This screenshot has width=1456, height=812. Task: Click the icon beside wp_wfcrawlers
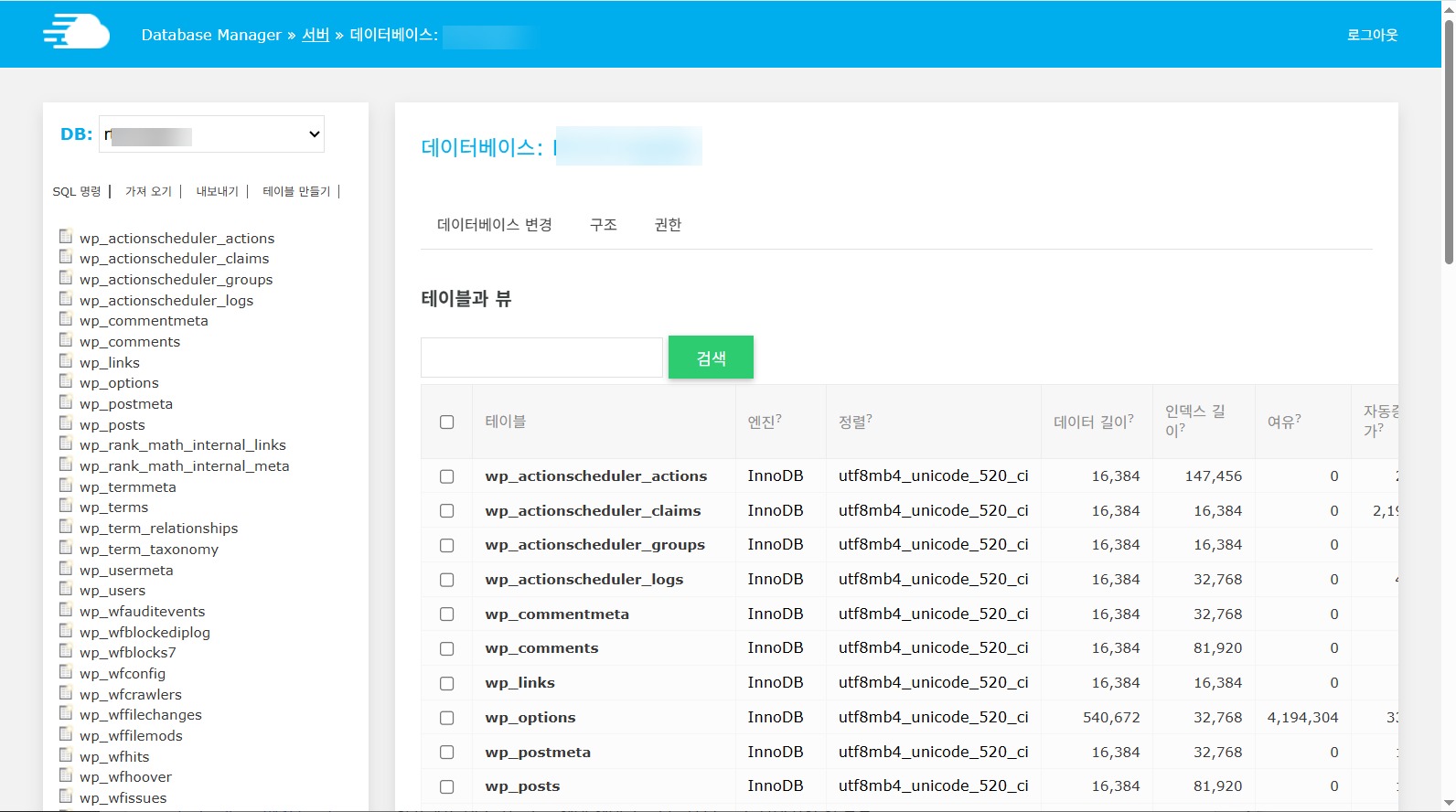[x=66, y=692]
